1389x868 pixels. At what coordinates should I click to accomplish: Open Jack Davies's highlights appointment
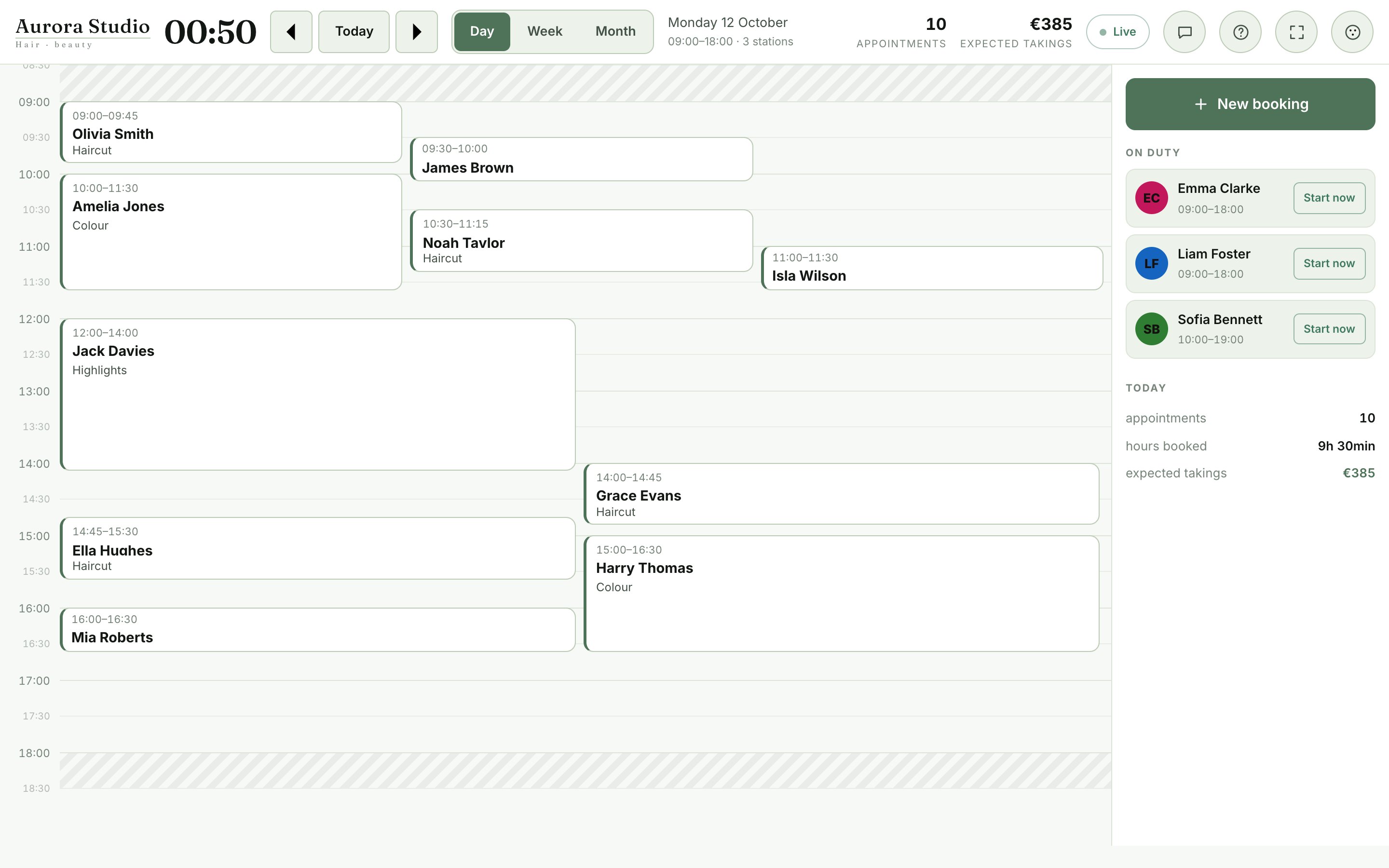point(317,394)
